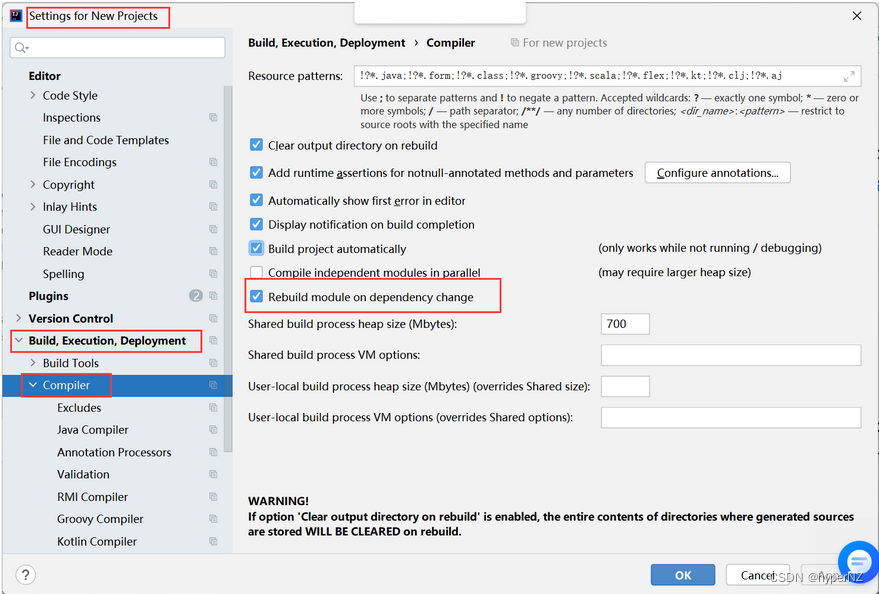Expand the Copyright node
The height and width of the screenshot is (594, 879).
coord(33,184)
